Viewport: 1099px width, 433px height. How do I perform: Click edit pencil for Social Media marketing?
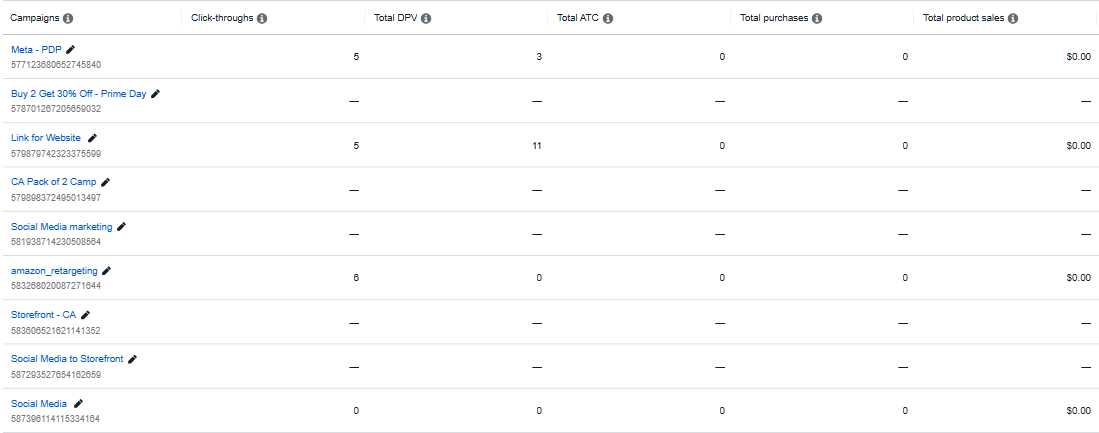(122, 226)
